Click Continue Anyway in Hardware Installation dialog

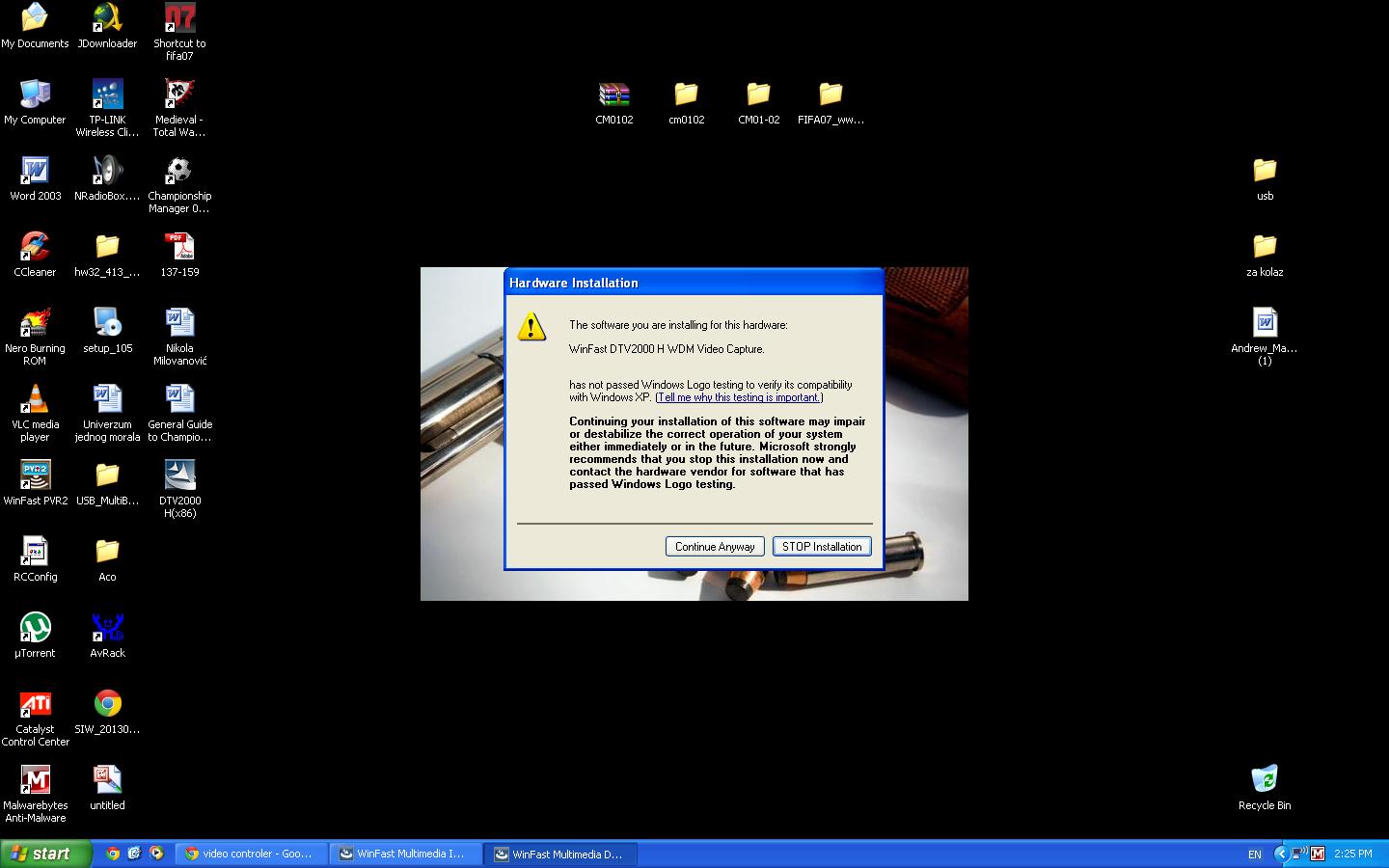point(715,546)
